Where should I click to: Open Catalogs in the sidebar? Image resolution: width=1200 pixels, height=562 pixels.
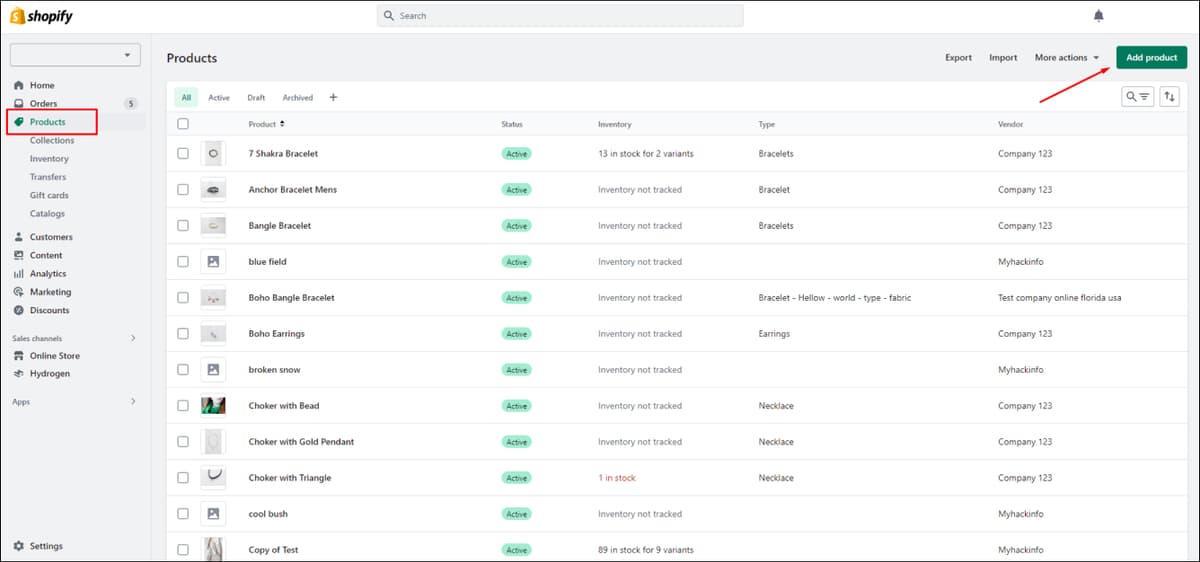pos(47,213)
